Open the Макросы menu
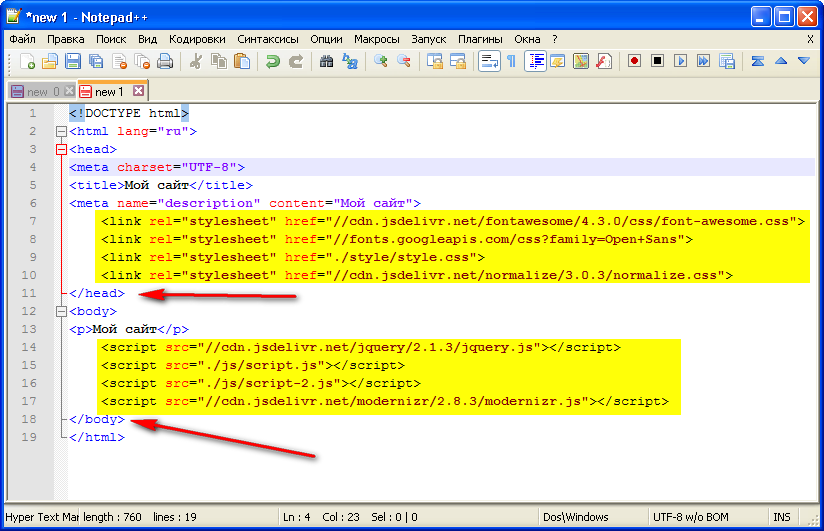Image resolution: width=824 pixels, height=531 pixels. click(377, 39)
